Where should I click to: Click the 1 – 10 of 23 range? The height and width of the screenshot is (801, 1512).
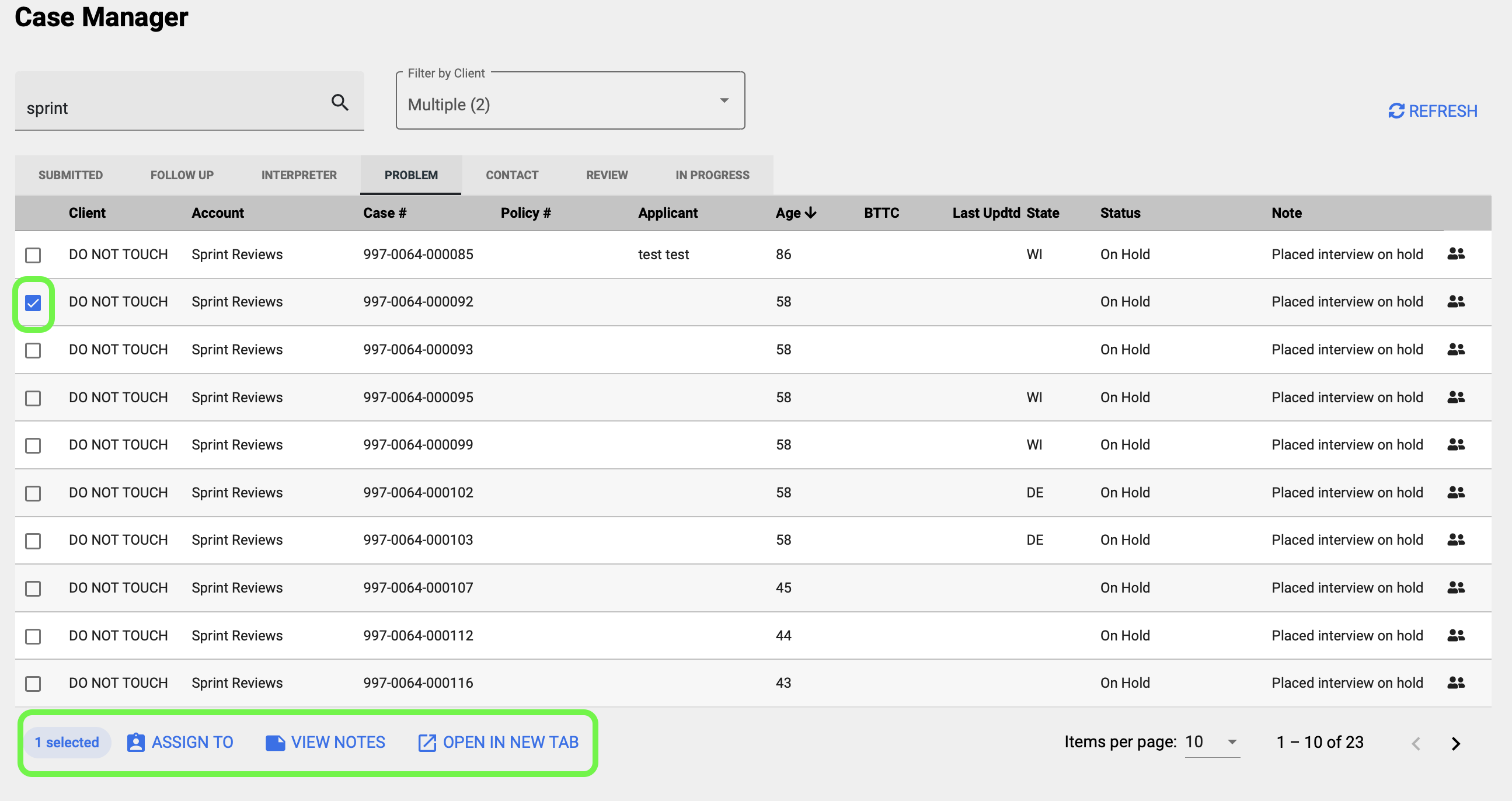pos(1319,742)
